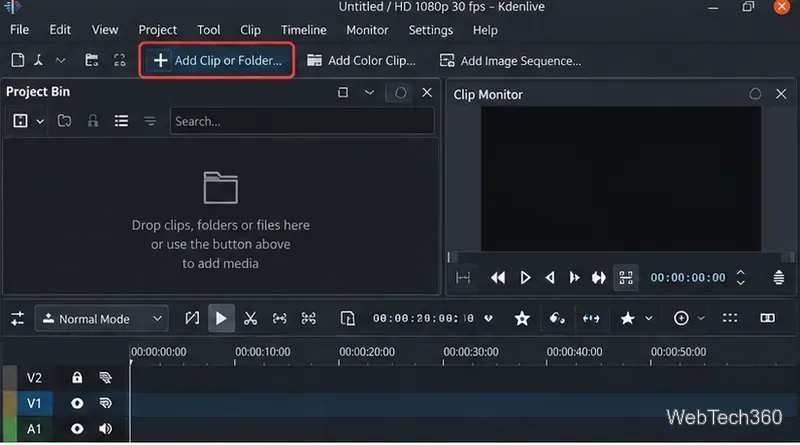Click the Clip Monitor circular icon
The image size is (800, 445).
(755, 94)
